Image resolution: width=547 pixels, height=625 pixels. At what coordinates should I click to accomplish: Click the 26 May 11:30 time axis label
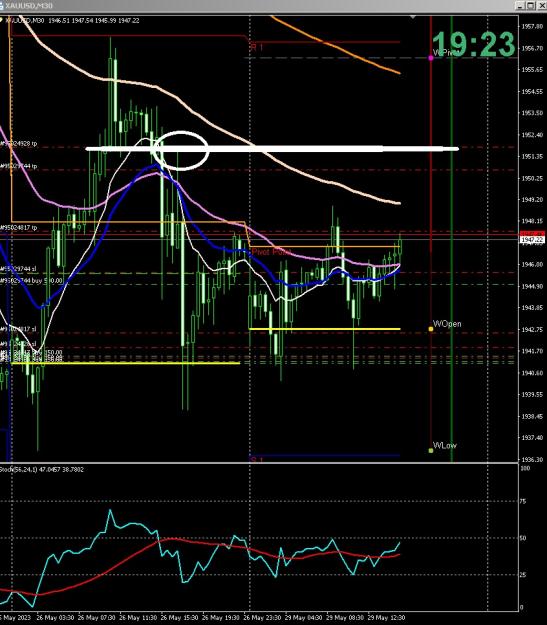pyautogui.click(x=138, y=617)
